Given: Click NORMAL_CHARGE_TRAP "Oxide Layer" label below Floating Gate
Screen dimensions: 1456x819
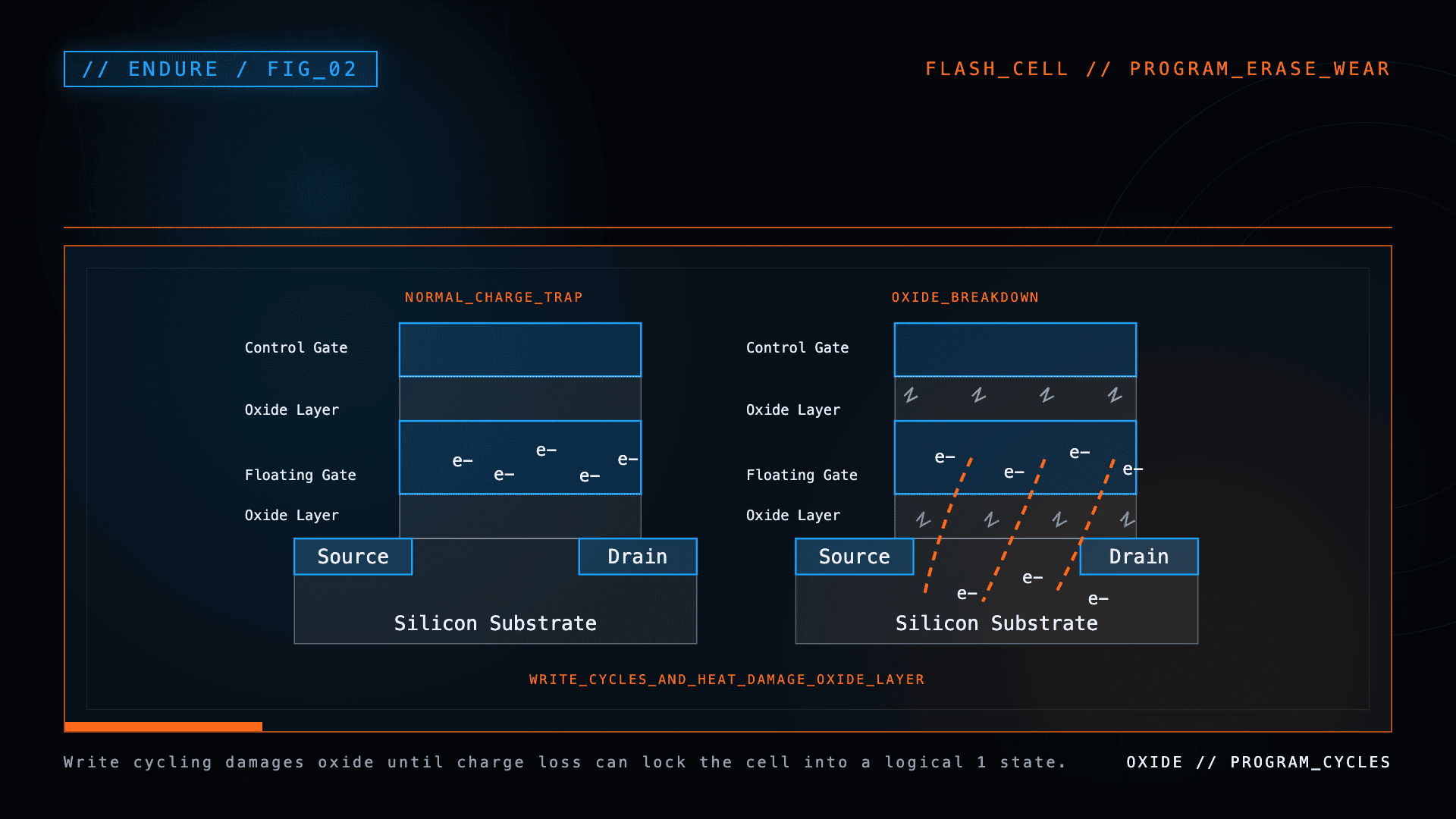Looking at the screenshot, I should point(292,515).
